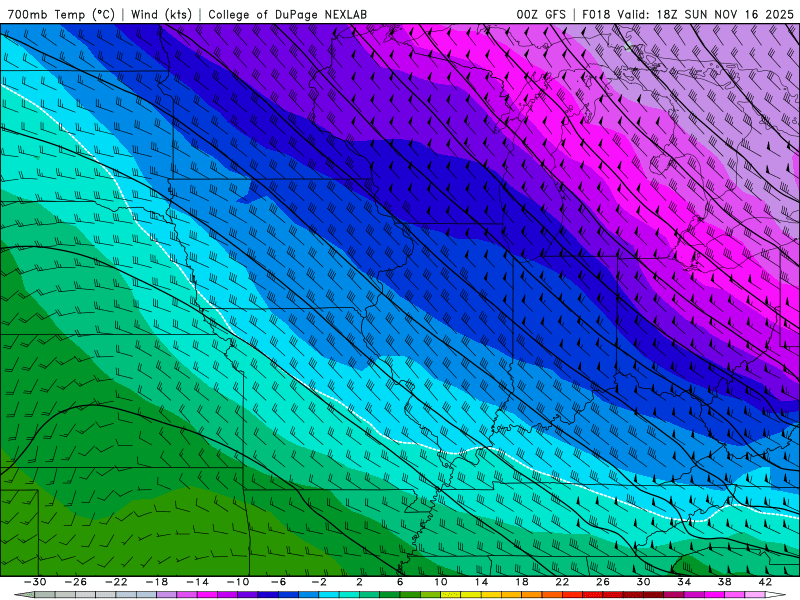Click the -6 value on the color scale

click(x=279, y=582)
